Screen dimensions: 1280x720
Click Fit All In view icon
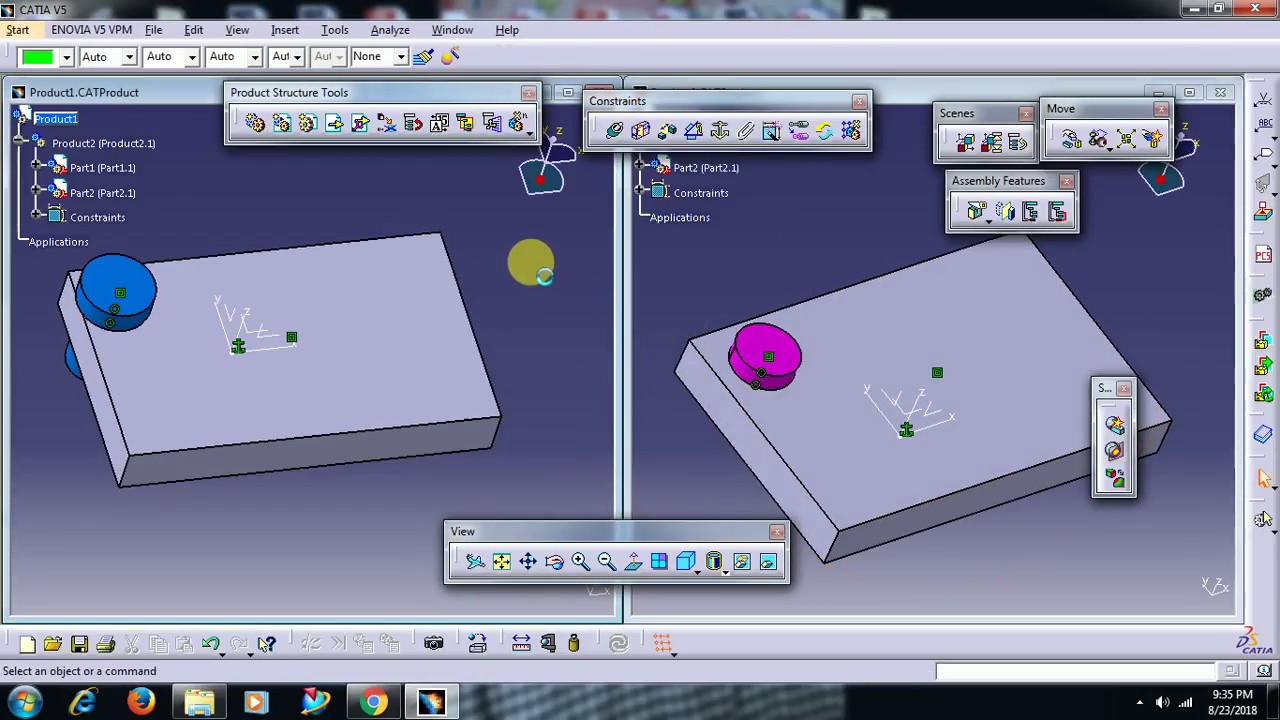point(501,562)
